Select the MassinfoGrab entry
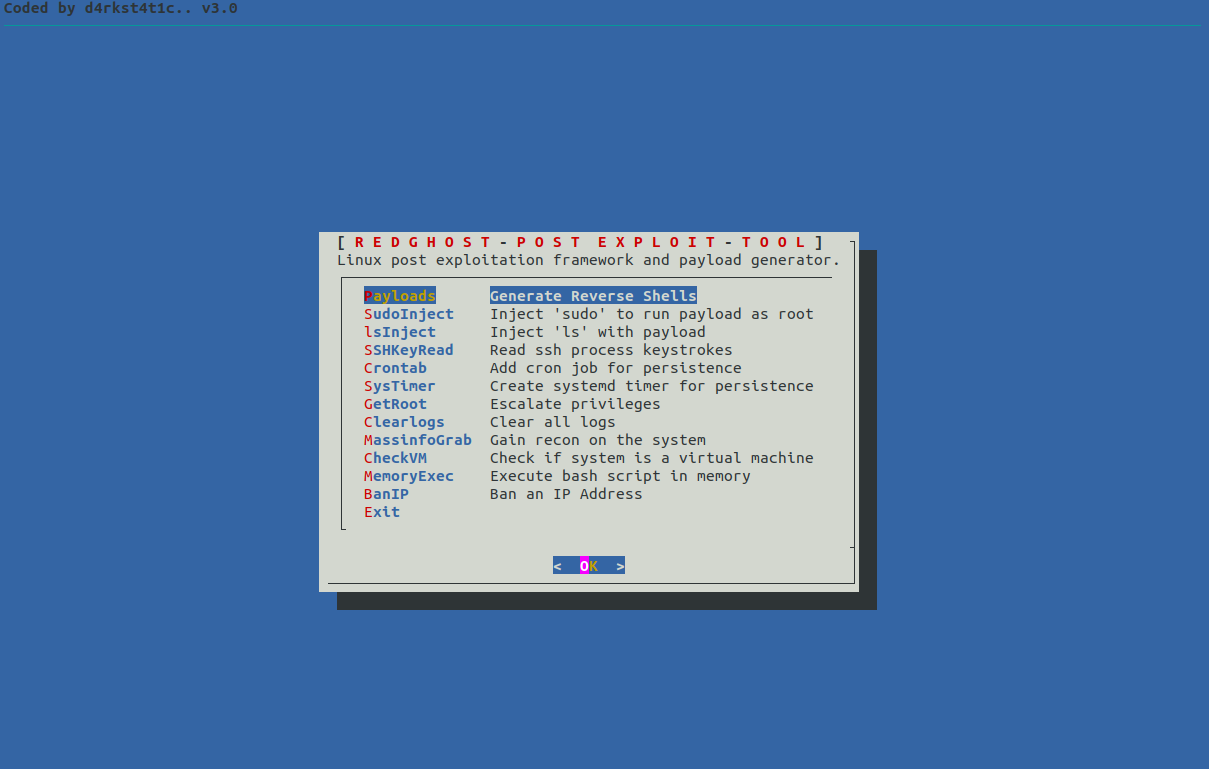The height and width of the screenshot is (769, 1209). pos(418,440)
